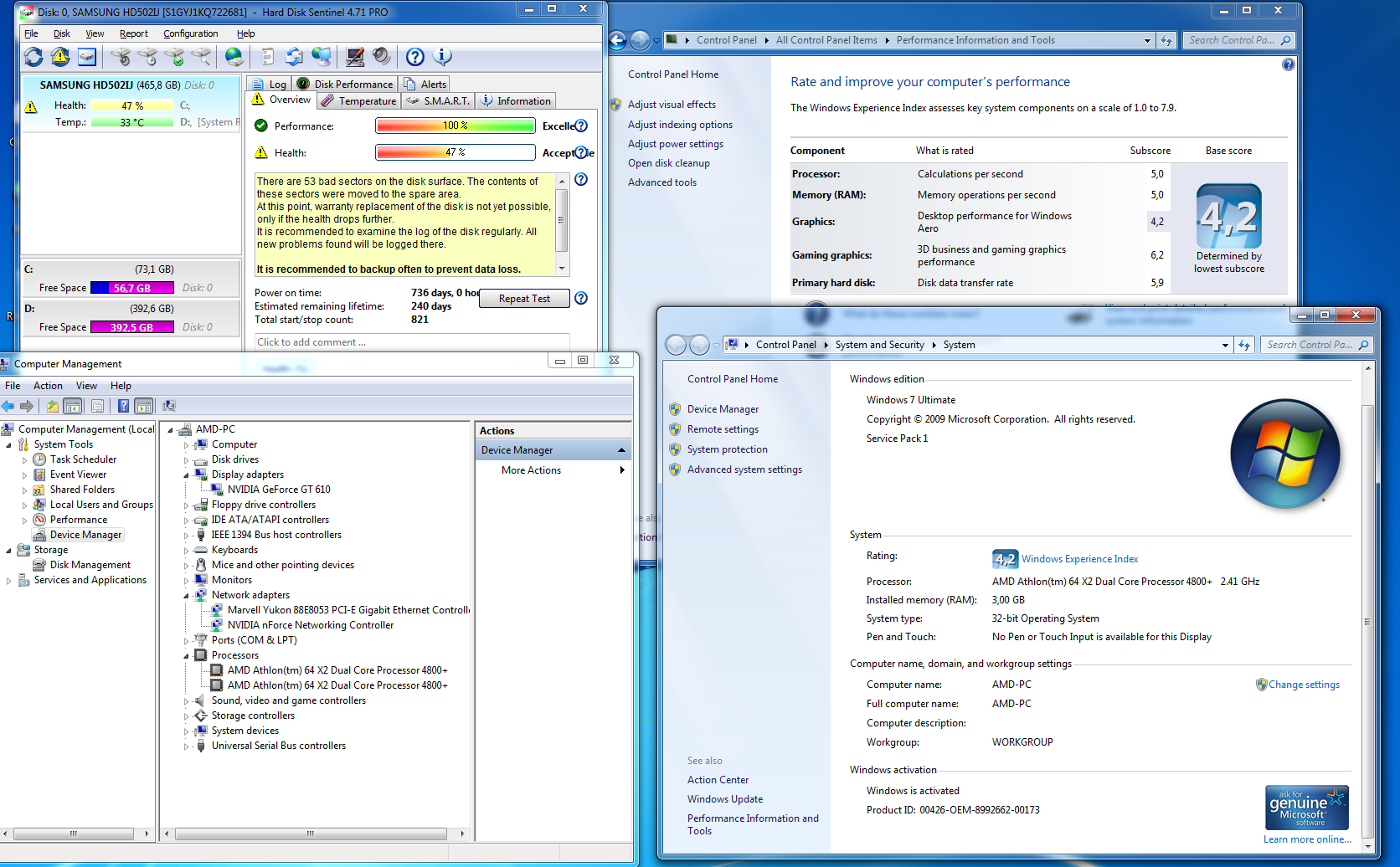Screen dimensions: 1400x867
Task: Click the help icon in Performance Information window
Action: coord(1289,64)
